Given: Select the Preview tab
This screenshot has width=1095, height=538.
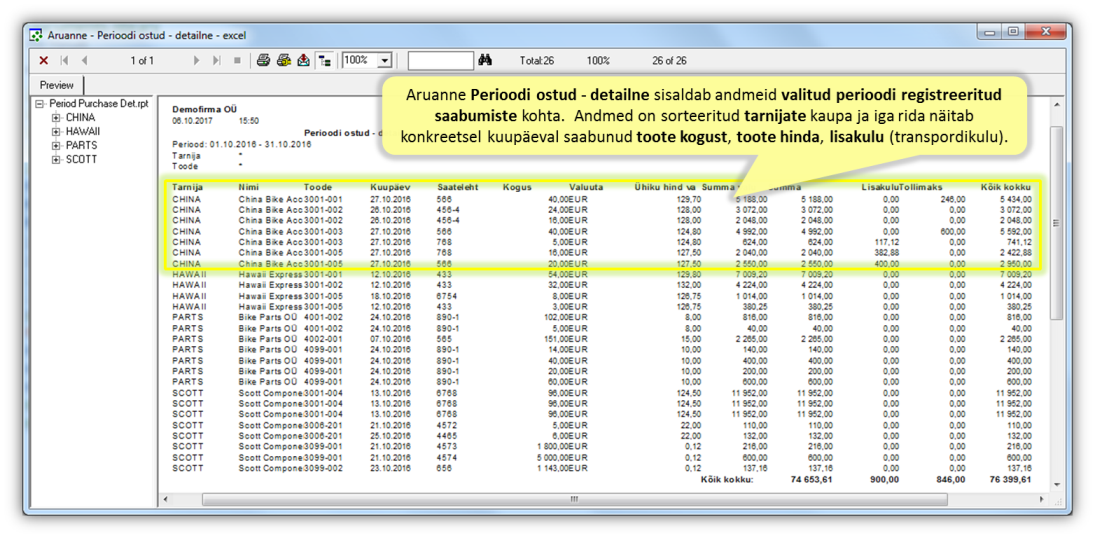Looking at the screenshot, I should point(57,85).
